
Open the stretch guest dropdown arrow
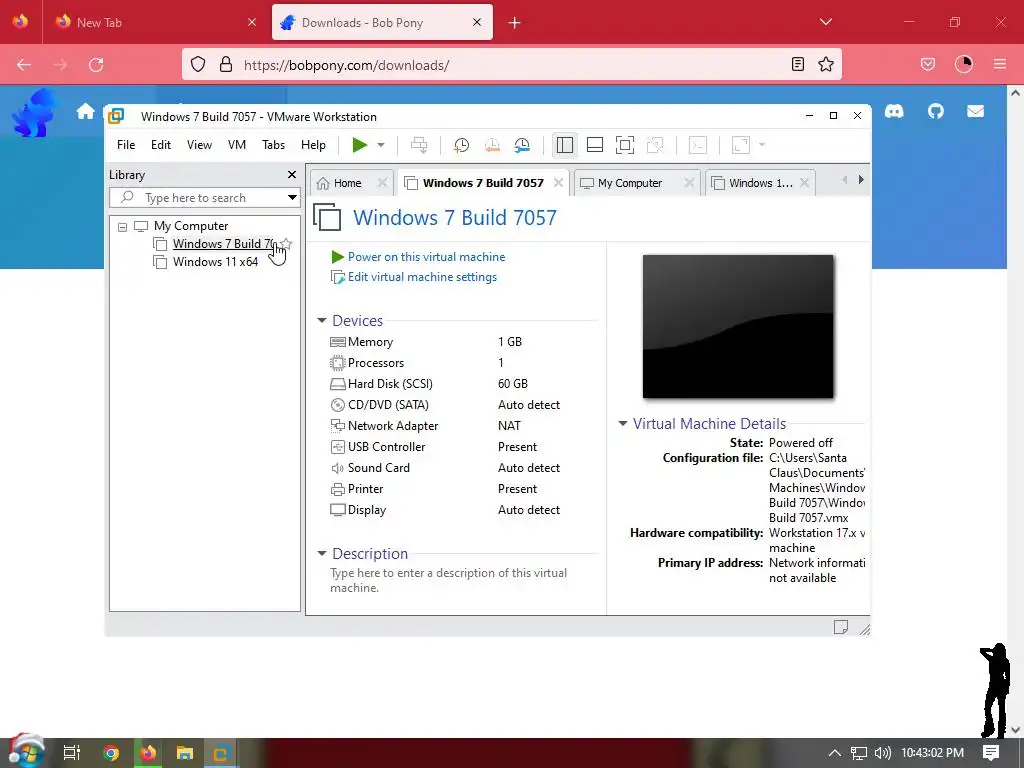click(x=761, y=145)
